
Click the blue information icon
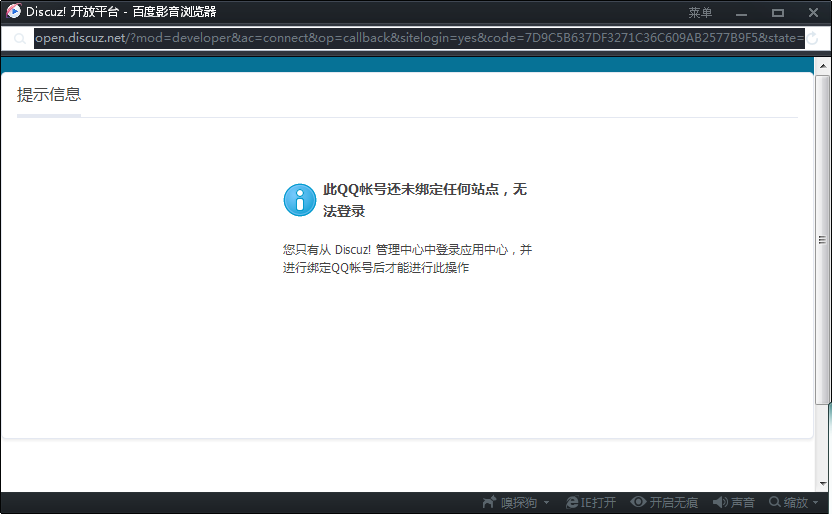click(300, 200)
